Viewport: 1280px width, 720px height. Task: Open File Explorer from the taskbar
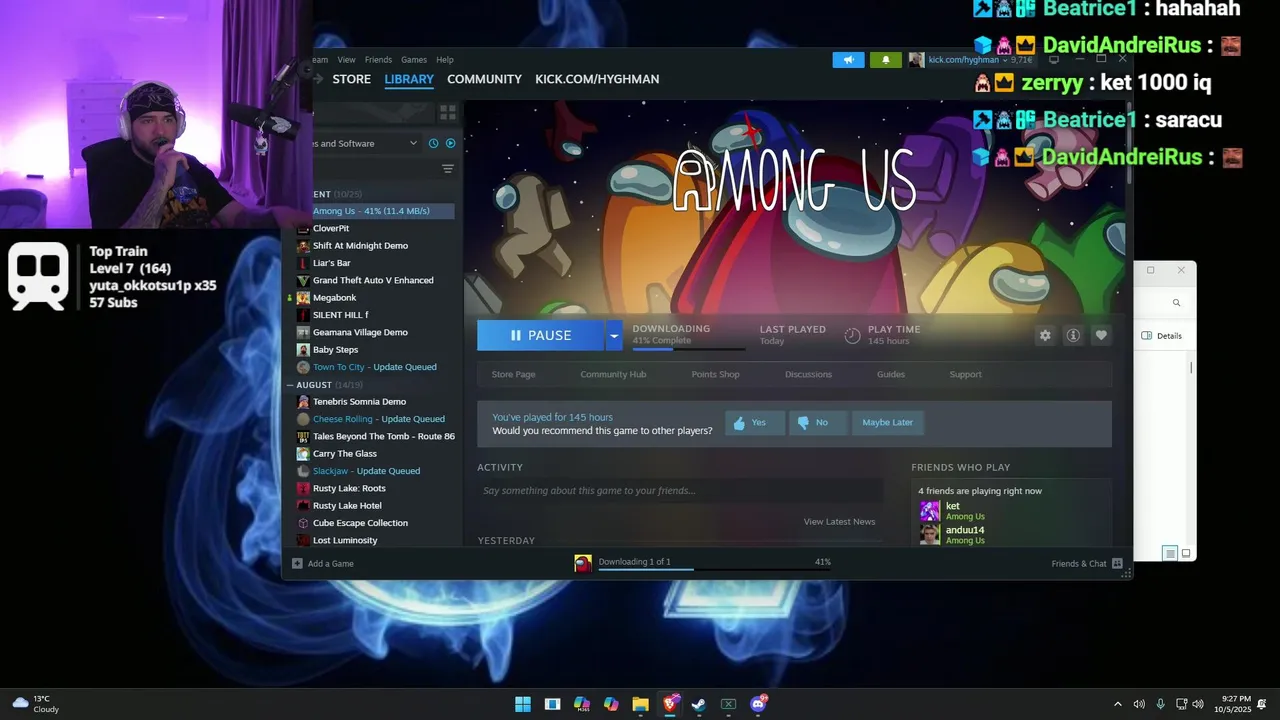[640, 704]
